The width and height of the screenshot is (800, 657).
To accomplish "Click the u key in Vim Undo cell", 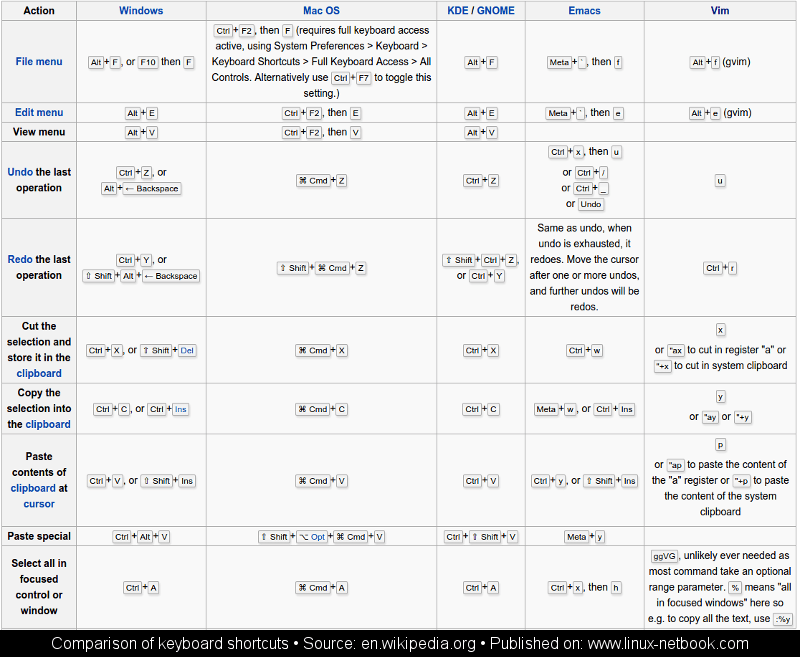I will (x=720, y=181).
